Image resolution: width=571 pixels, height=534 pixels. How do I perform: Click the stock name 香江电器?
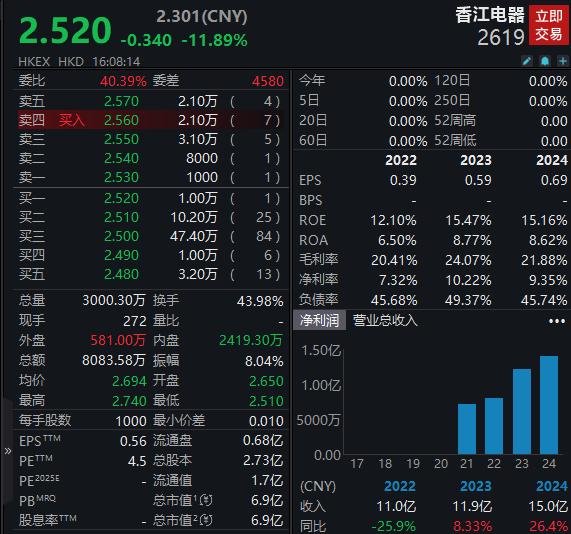(x=489, y=15)
